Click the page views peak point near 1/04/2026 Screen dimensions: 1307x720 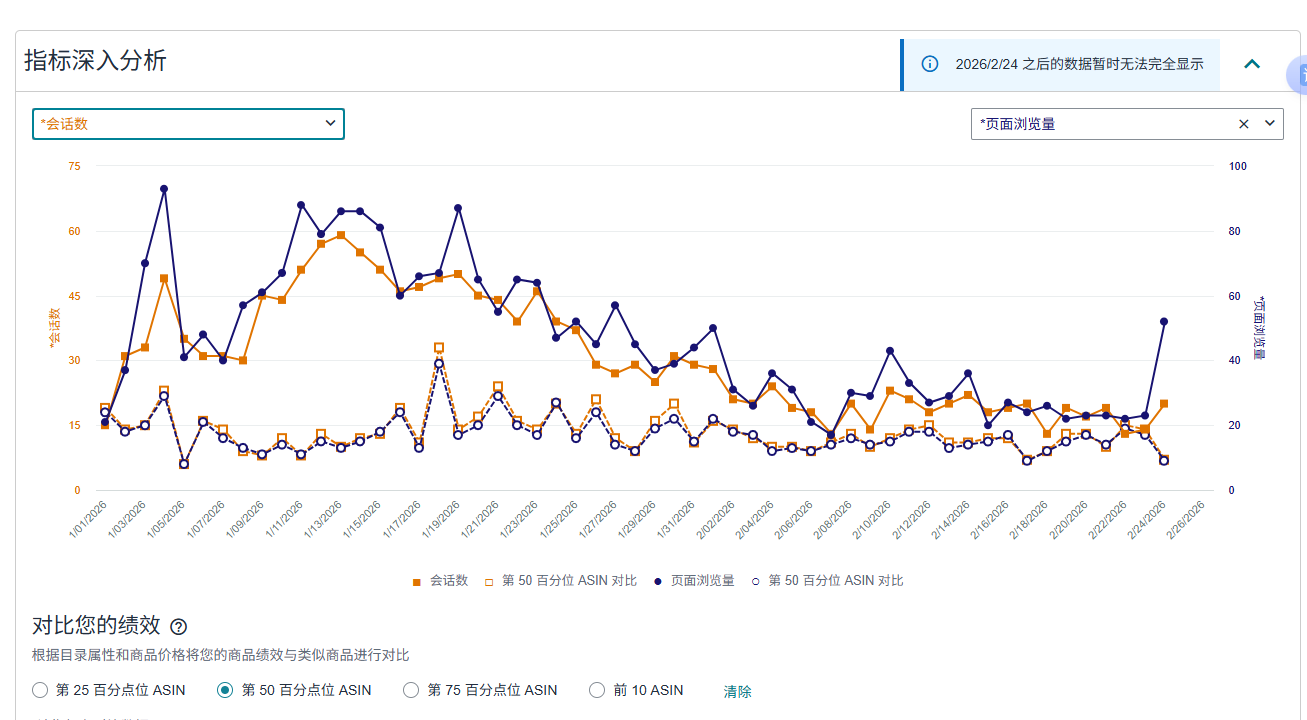click(164, 189)
